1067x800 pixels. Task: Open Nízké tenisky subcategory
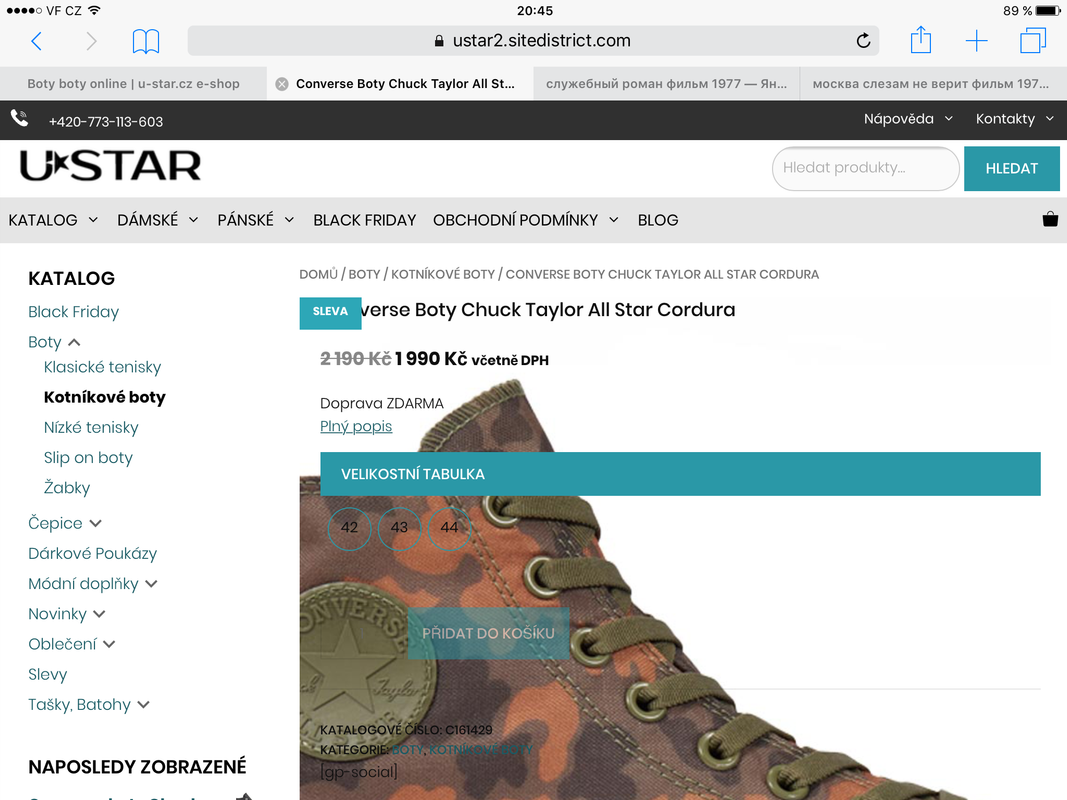[x=91, y=427]
